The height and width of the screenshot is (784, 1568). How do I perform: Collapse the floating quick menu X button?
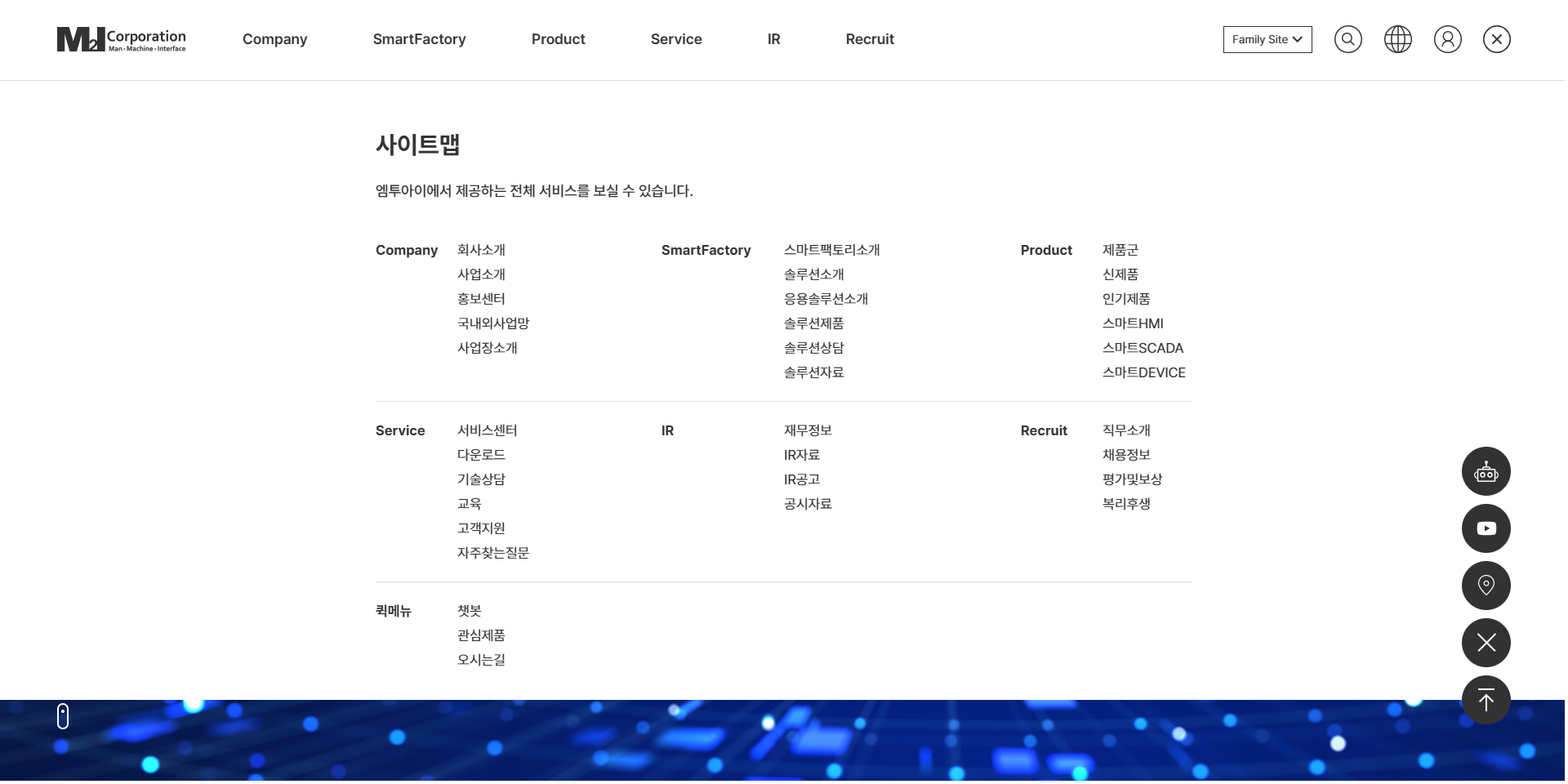pos(1486,643)
